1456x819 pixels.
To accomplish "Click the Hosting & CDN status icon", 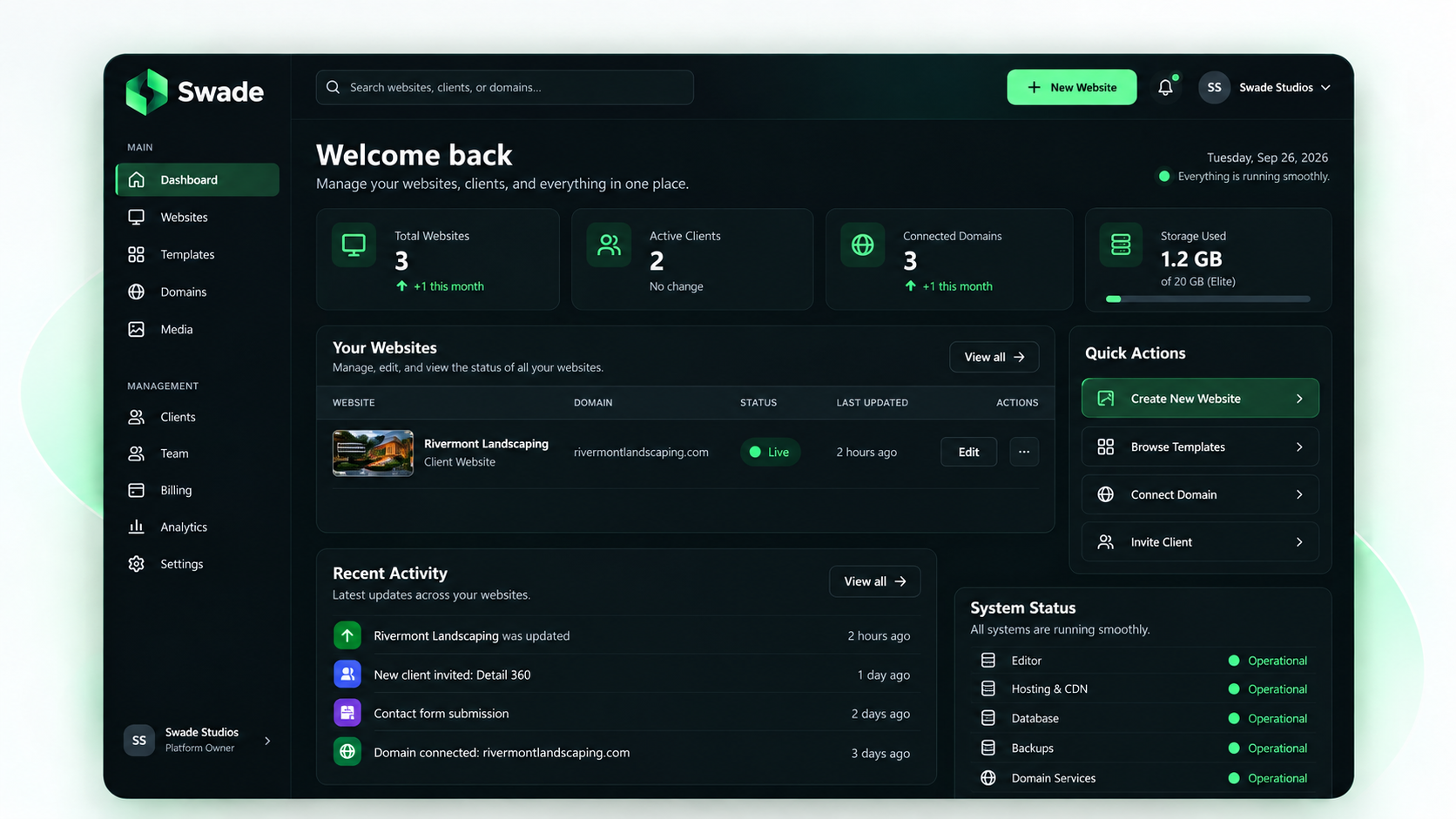I will tap(988, 688).
